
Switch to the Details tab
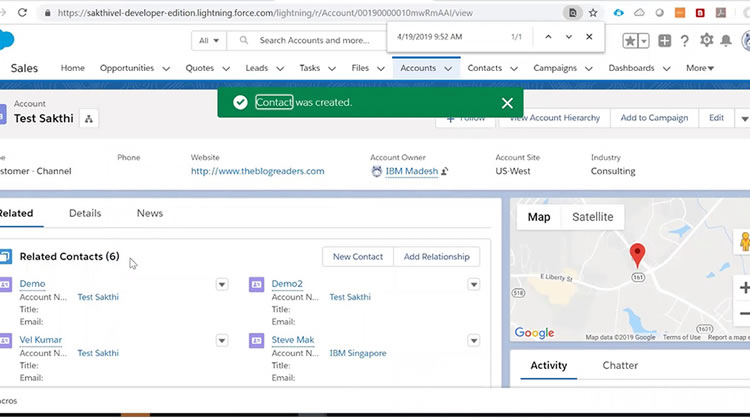point(85,213)
